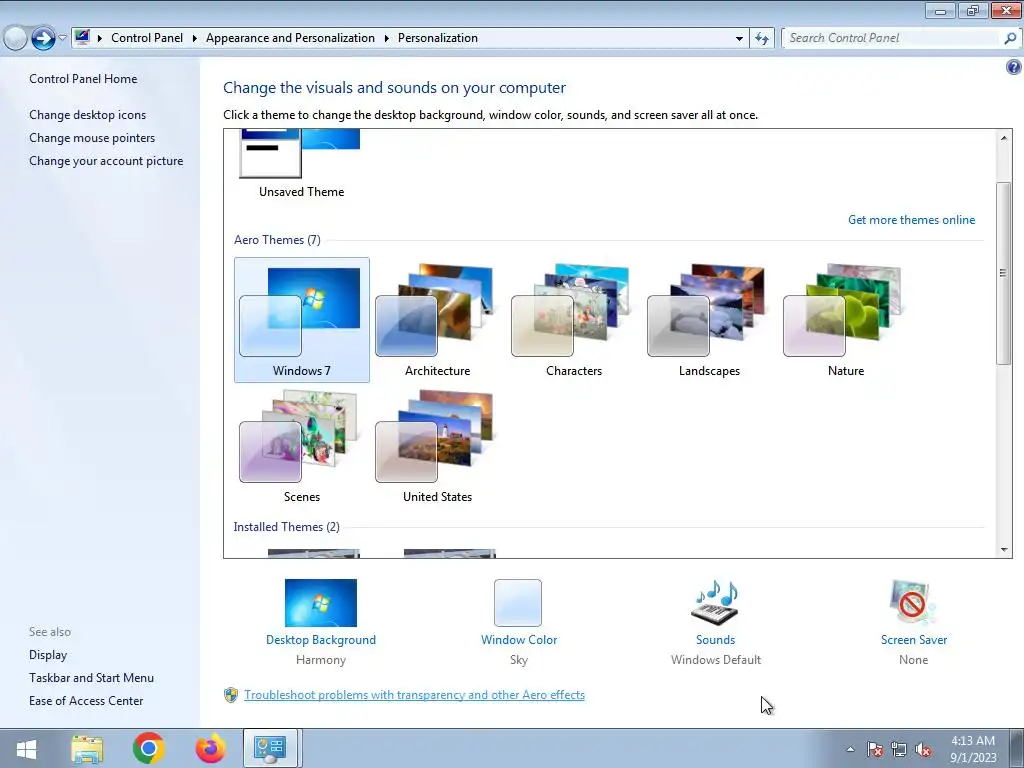Open Change your account picture

coord(106,161)
